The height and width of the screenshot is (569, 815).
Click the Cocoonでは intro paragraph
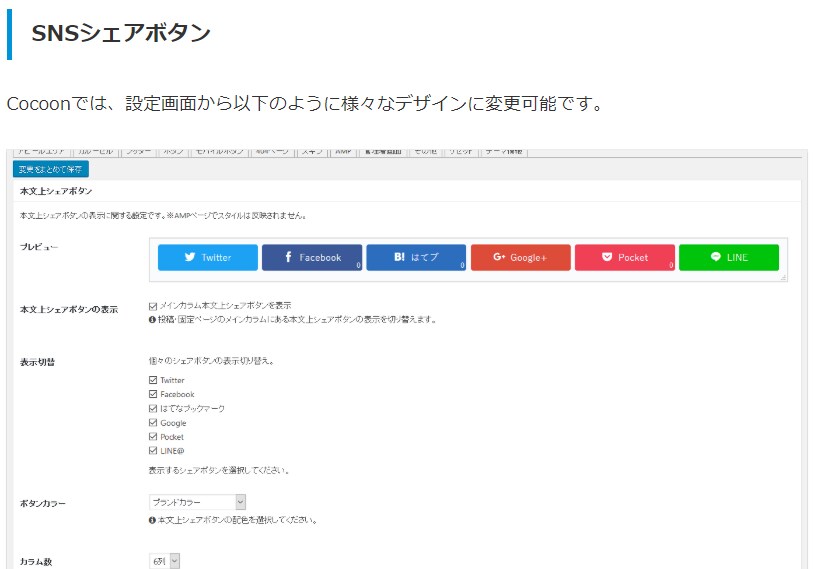click(x=305, y=103)
